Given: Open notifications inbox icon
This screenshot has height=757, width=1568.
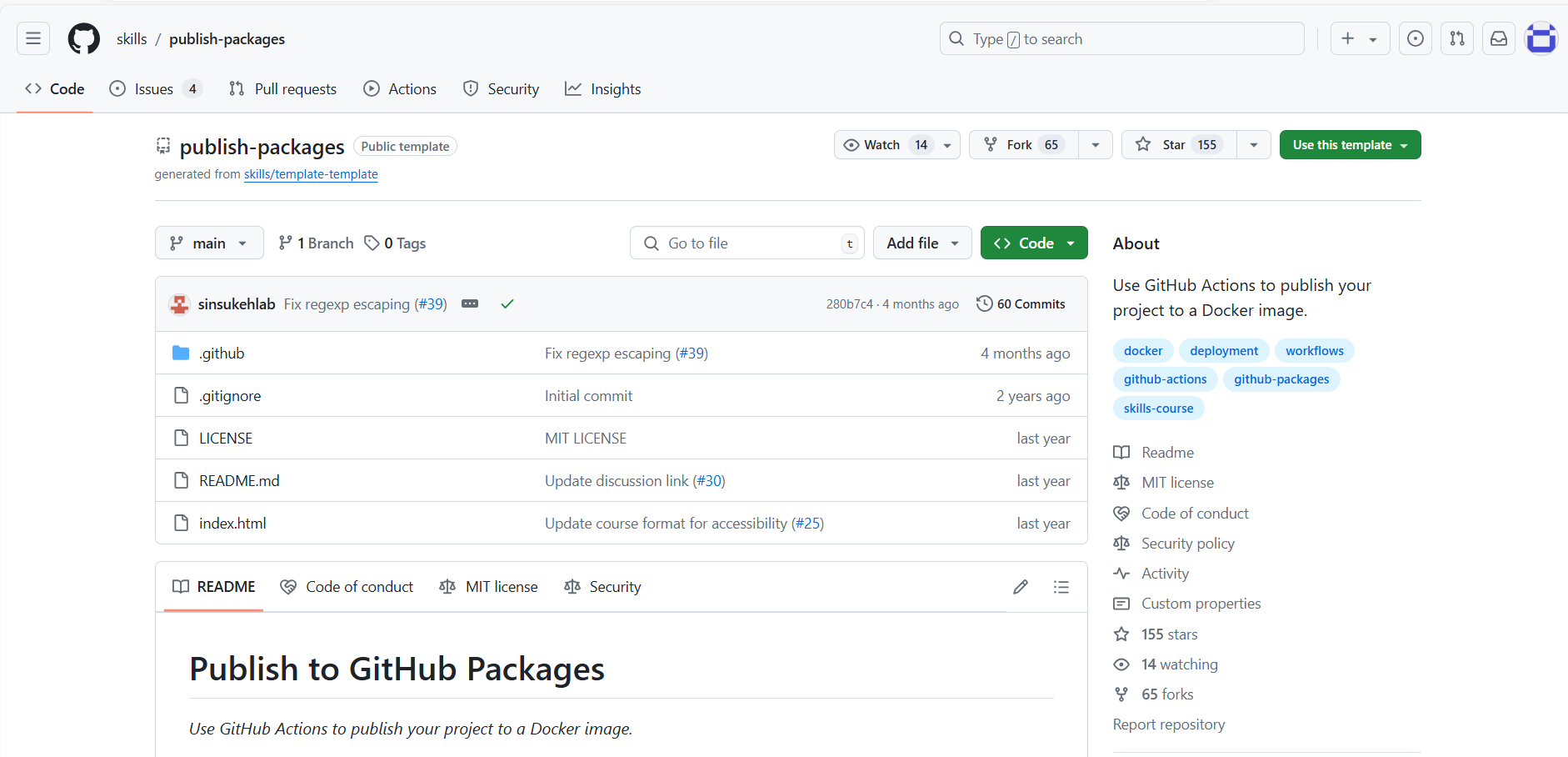Looking at the screenshot, I should (x=1499, y=38).
